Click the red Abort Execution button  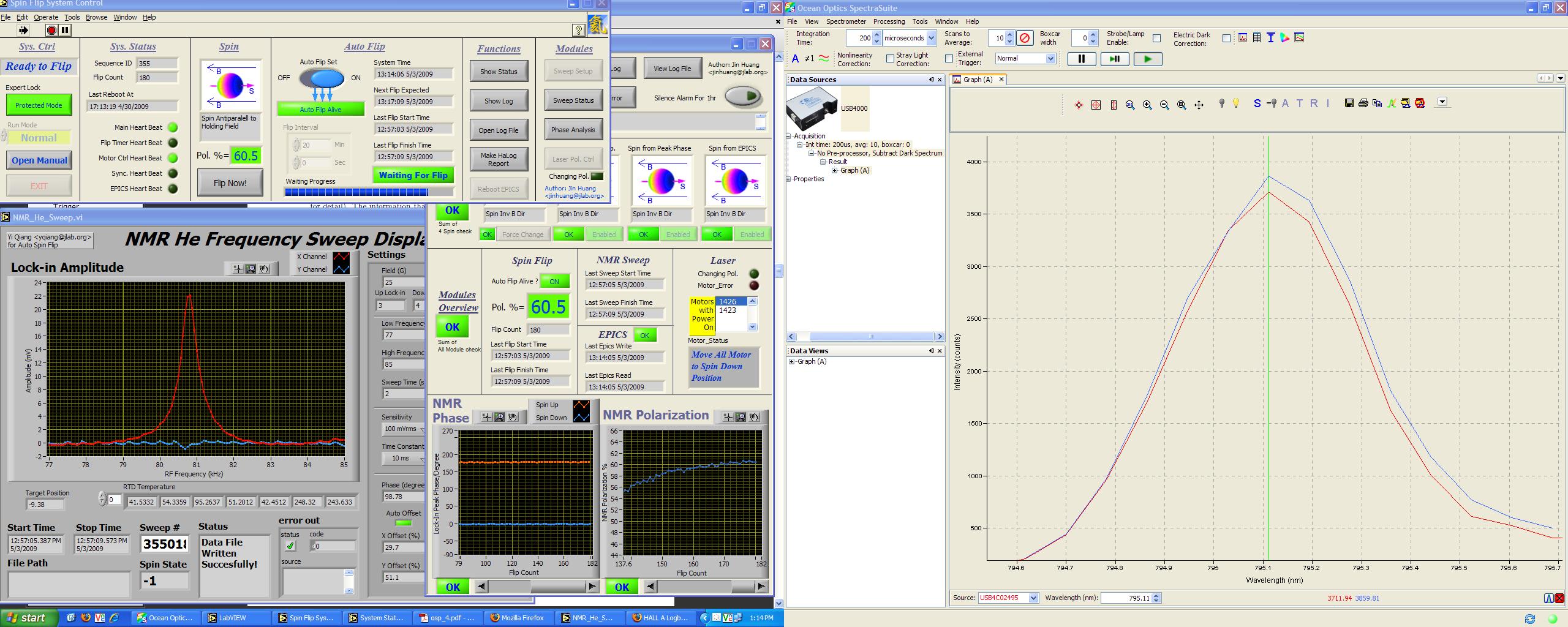point(52,30)
